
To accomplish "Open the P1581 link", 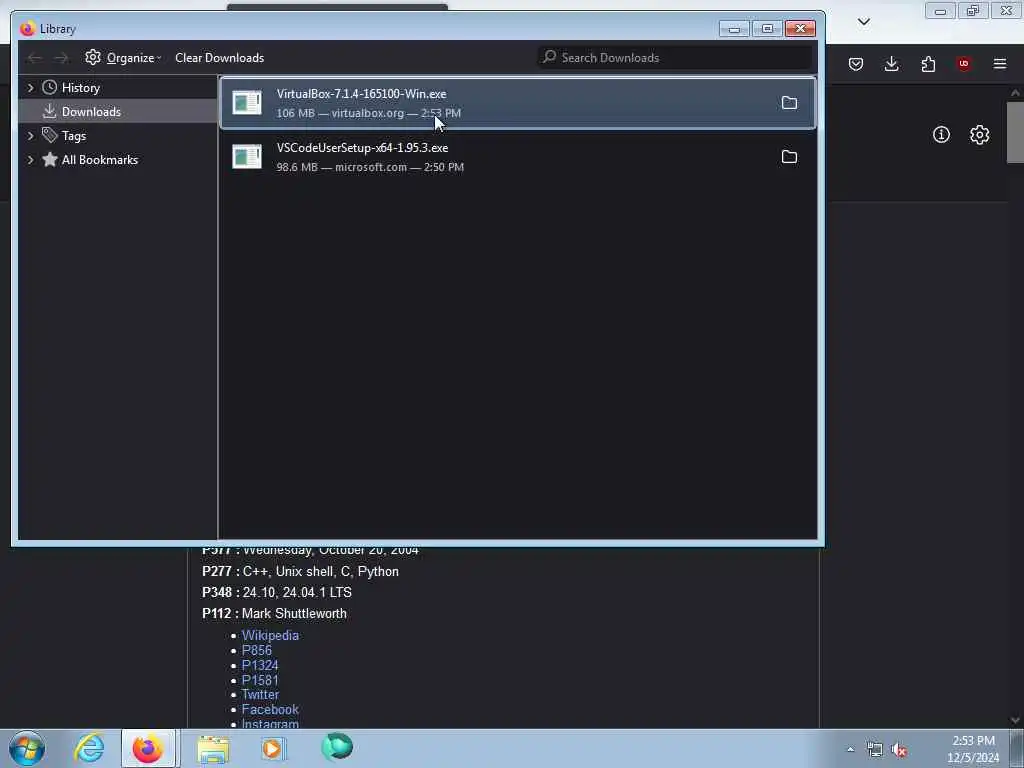I will (260, 680).
